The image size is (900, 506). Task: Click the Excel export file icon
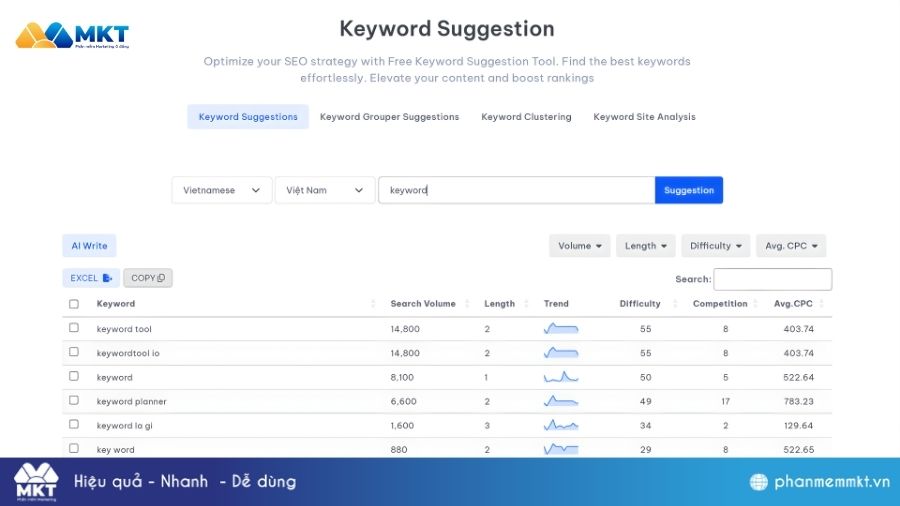[107, 278]
